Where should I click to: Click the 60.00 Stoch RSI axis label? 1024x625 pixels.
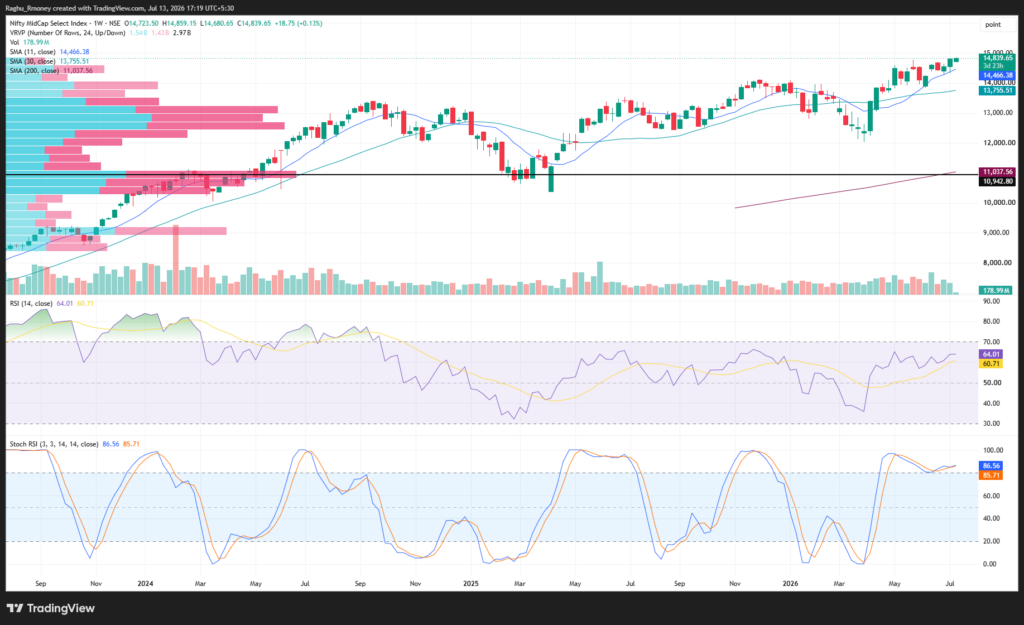point(991,496)
